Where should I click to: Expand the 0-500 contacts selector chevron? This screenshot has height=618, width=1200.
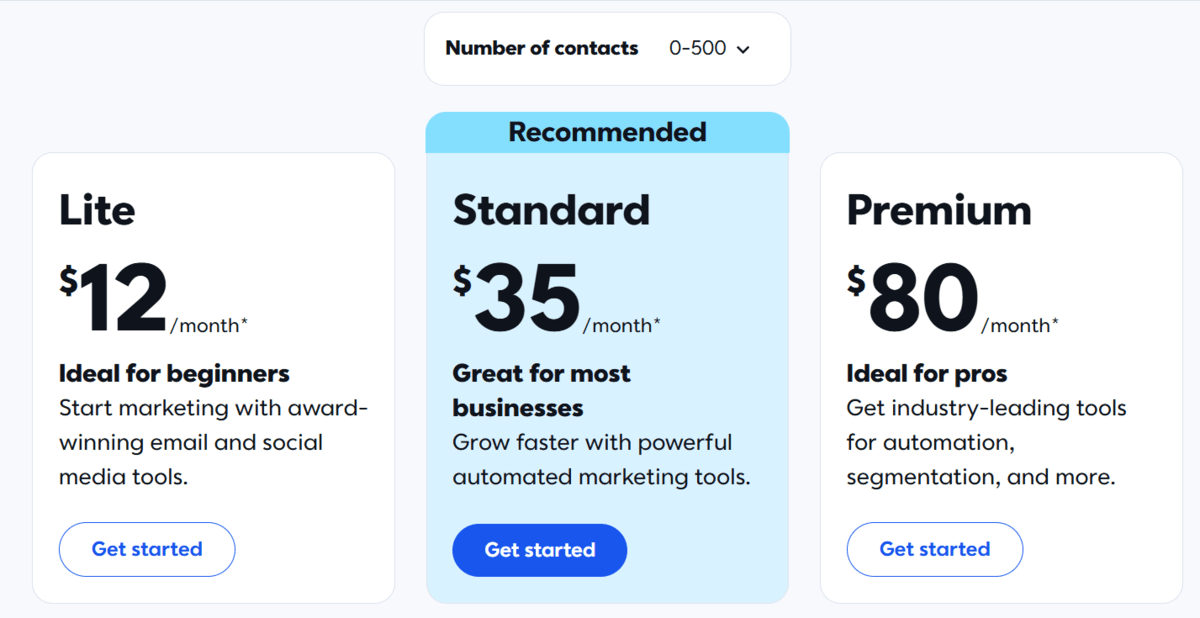coord(742,48)
